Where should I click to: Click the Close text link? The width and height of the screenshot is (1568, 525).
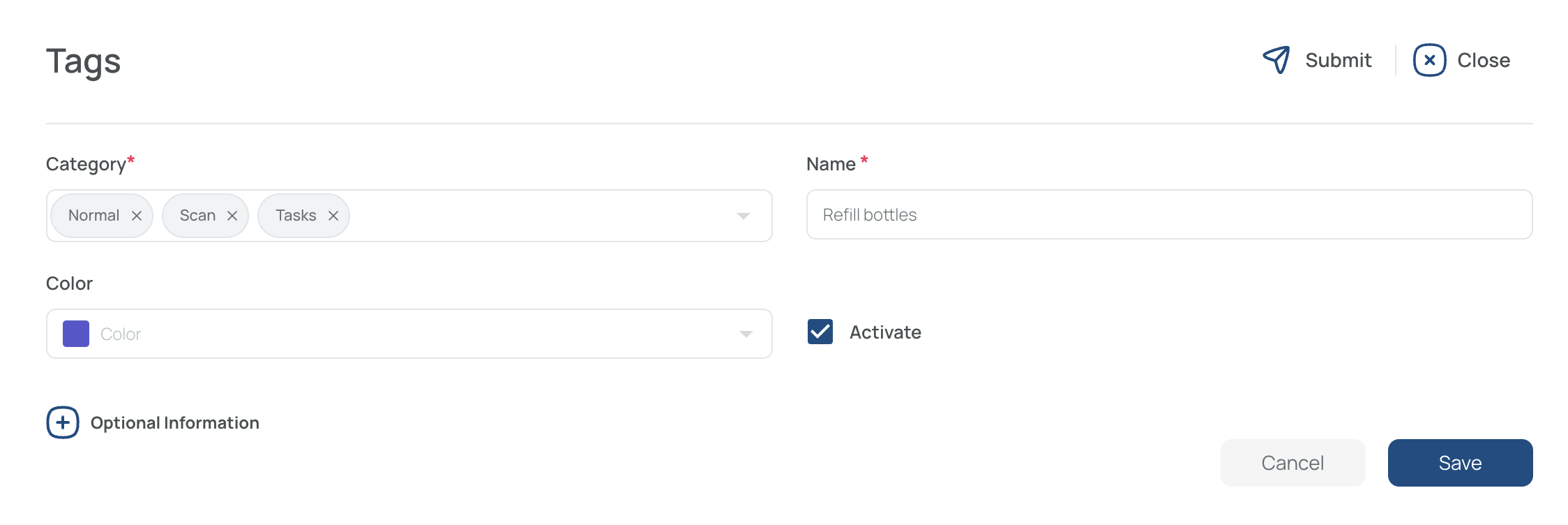point(1484,60)
